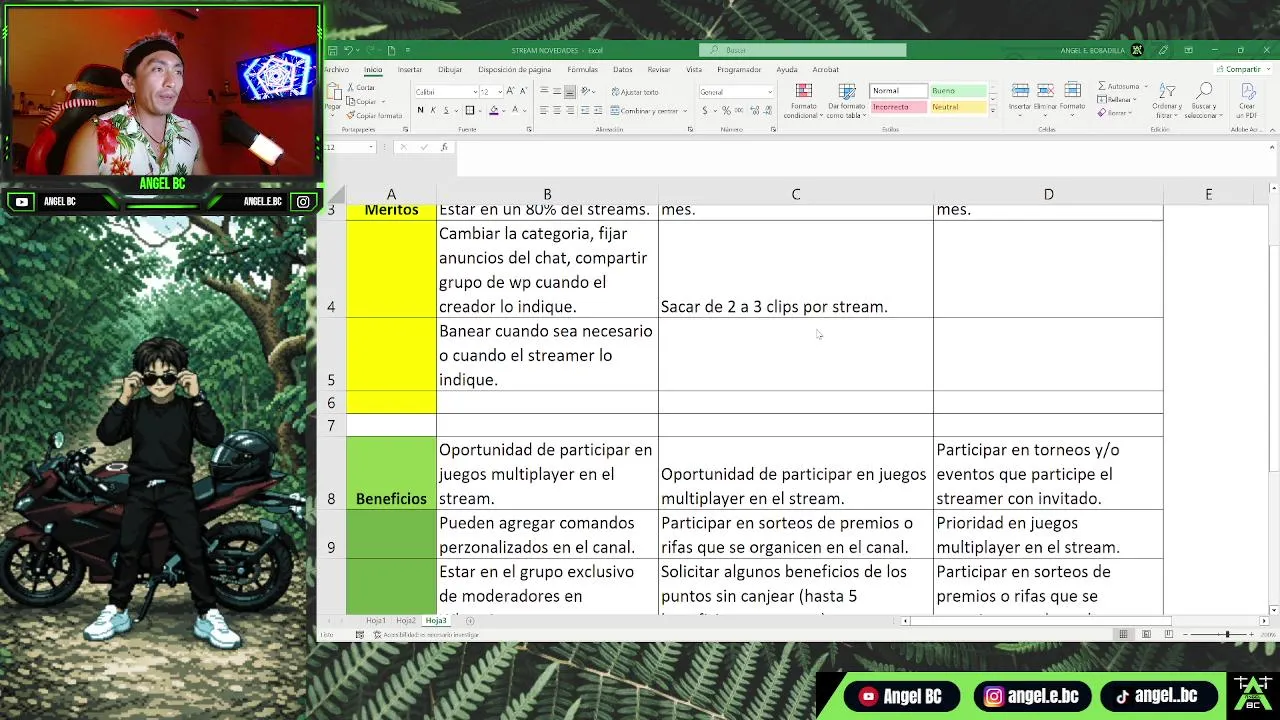Open the Calibri font name dropdown
The image size is (1280, 720).
click(x=475, y=91)
